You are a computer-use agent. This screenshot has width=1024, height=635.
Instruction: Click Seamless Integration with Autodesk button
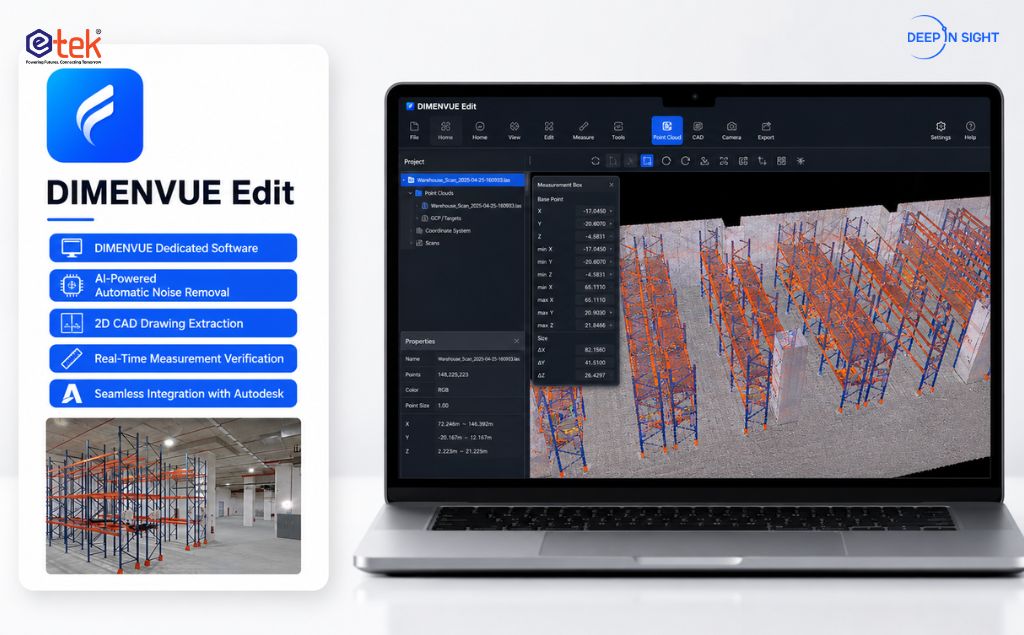(173, 394)
